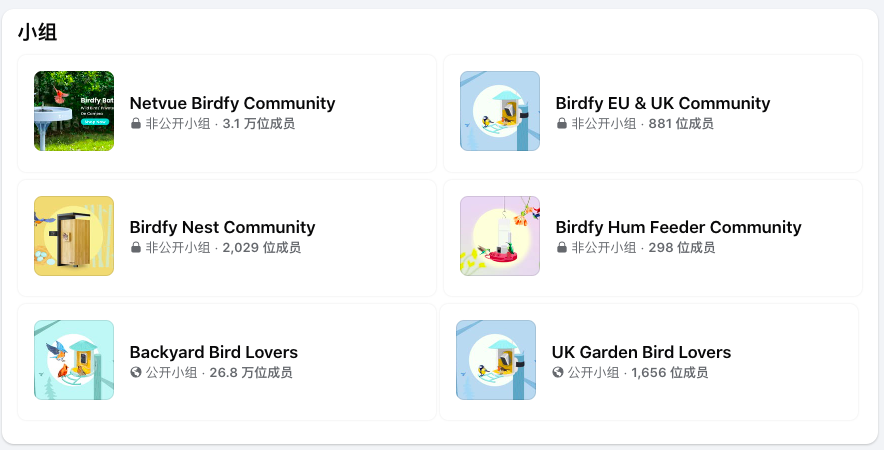Open Netvue Birdfy Community group thumbnail
The height and width of the screenshot is (450, 884).
(x=74, y=111)
